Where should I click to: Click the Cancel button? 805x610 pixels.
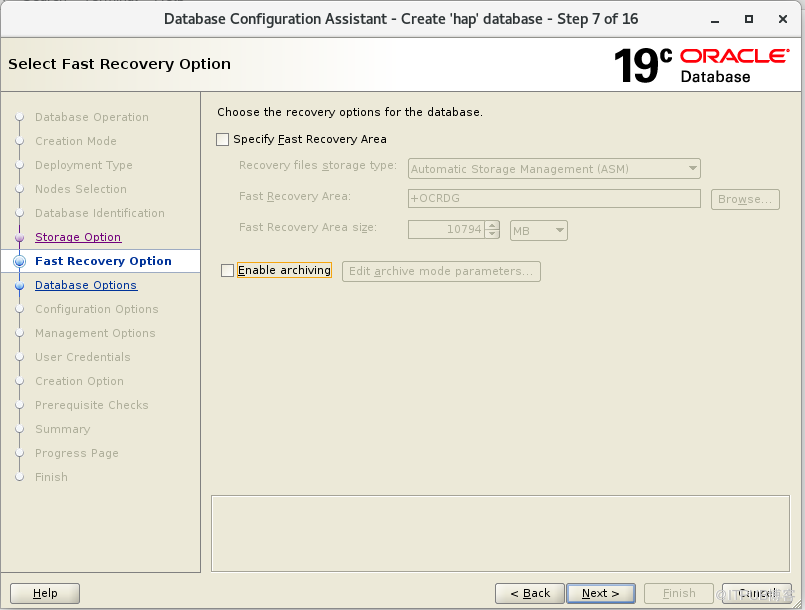[x=757, y=593]
